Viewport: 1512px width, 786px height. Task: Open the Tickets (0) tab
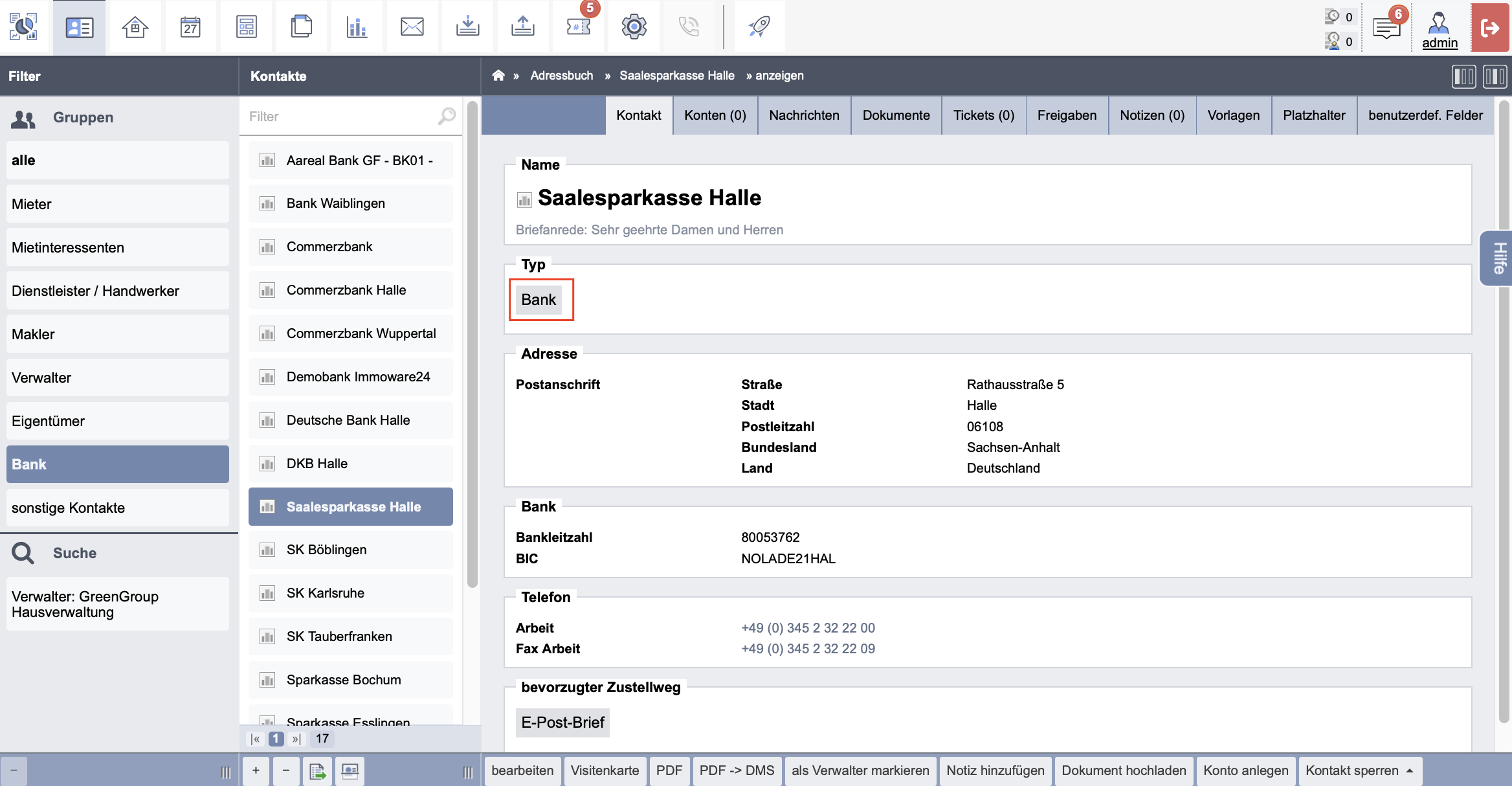(983, 115)
